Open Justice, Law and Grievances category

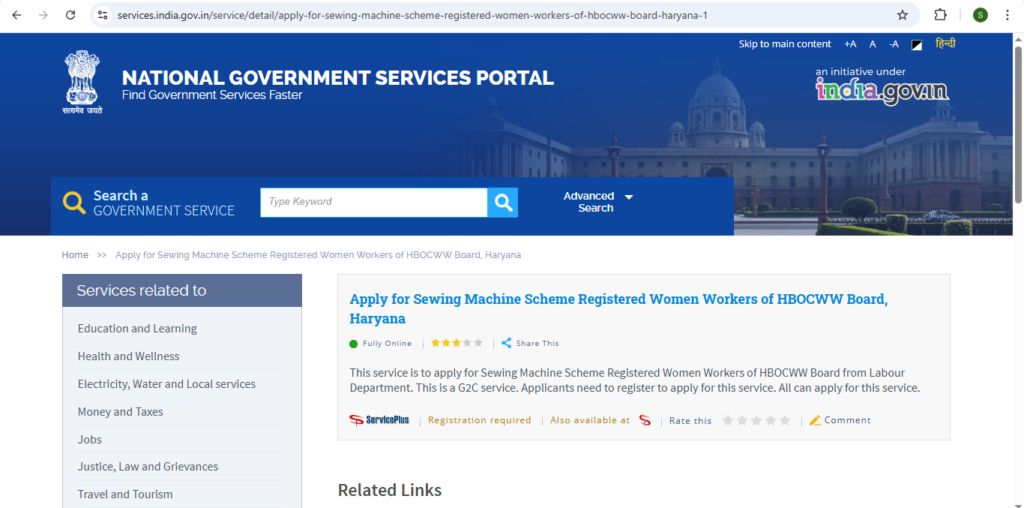(148, 467)
